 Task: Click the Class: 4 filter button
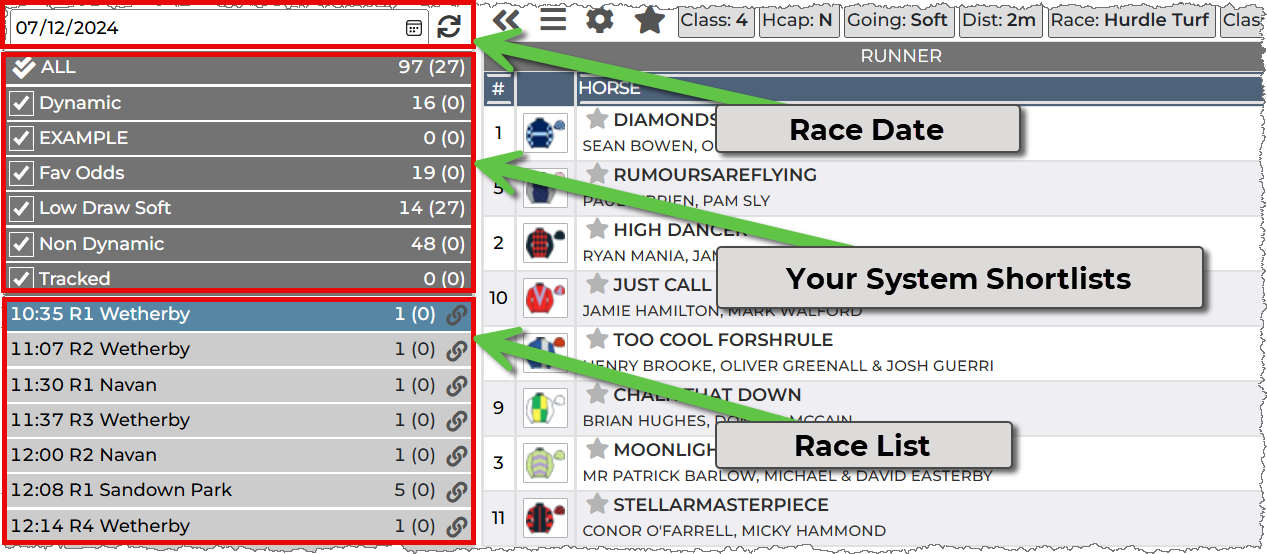coord(715,20)
